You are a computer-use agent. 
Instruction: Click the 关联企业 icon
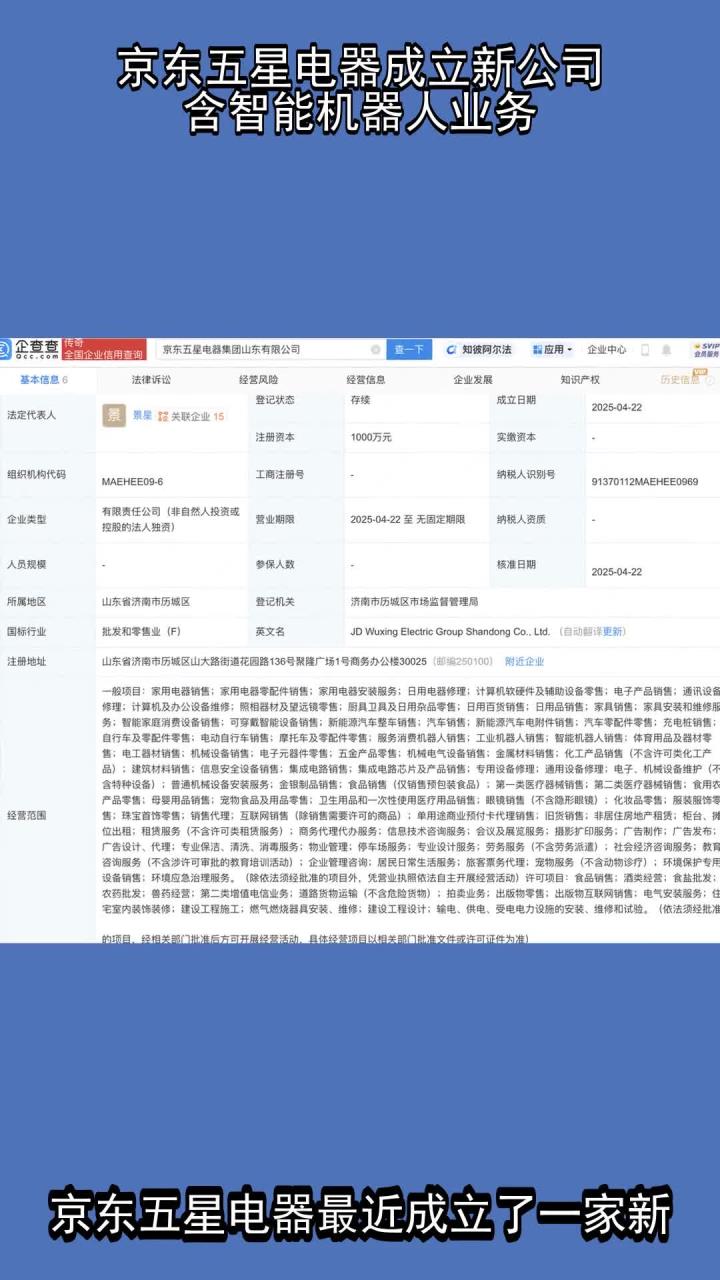click(163, 416)
